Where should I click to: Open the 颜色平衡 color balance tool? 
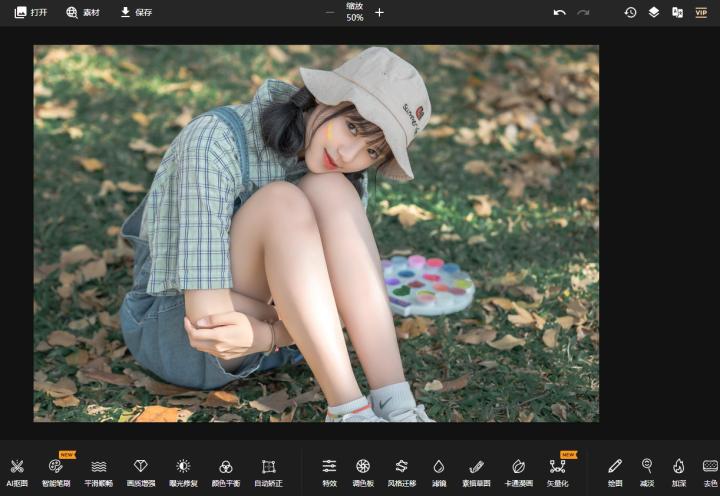pos(226,471)
